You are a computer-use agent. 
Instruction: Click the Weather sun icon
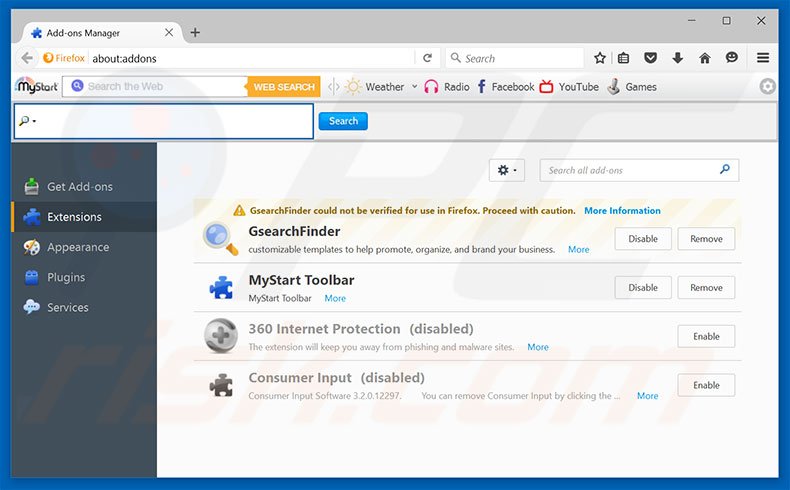(353, 87)
